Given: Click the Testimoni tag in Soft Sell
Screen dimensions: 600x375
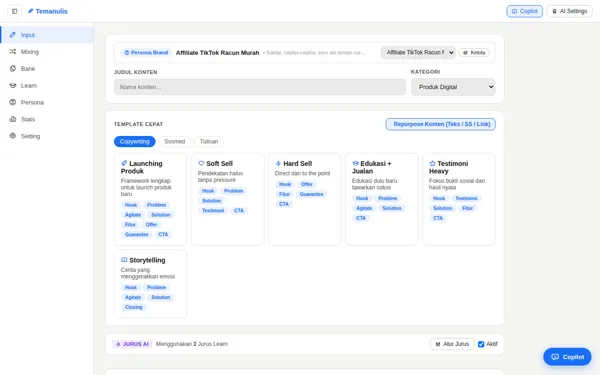Looking at the screenshot, I should pos(213,211).
